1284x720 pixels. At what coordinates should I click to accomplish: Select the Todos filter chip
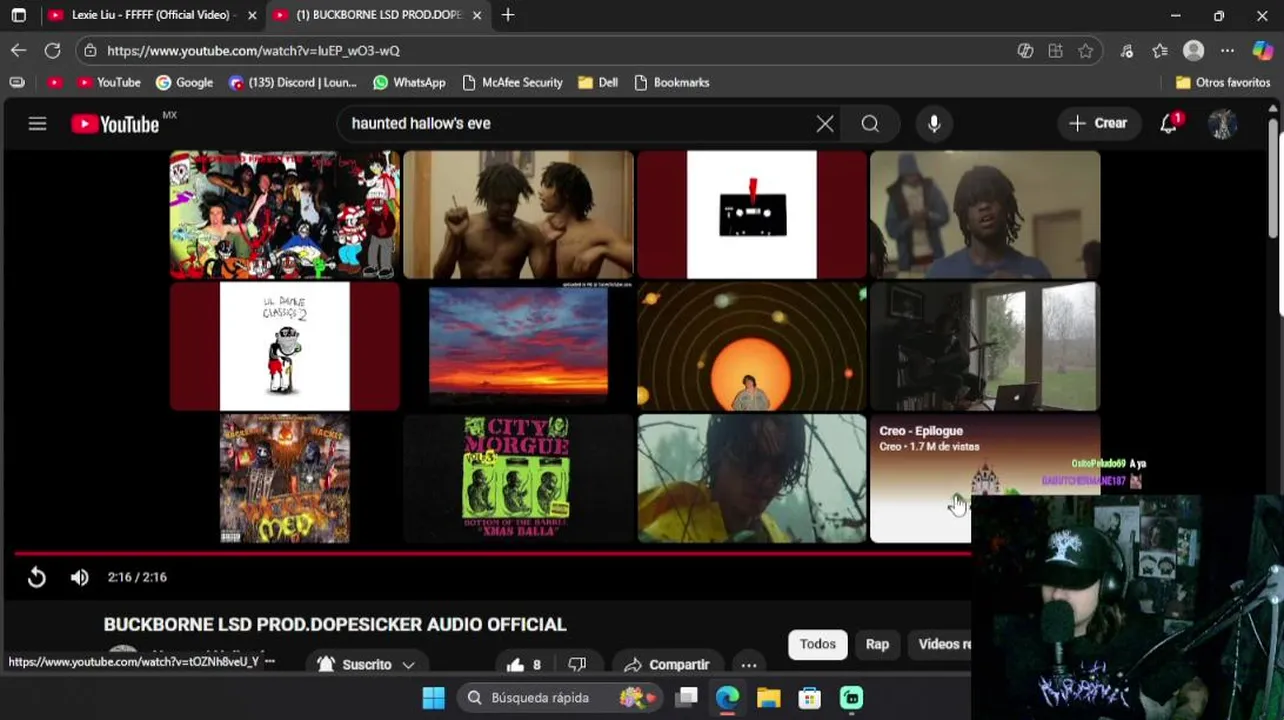817,644
